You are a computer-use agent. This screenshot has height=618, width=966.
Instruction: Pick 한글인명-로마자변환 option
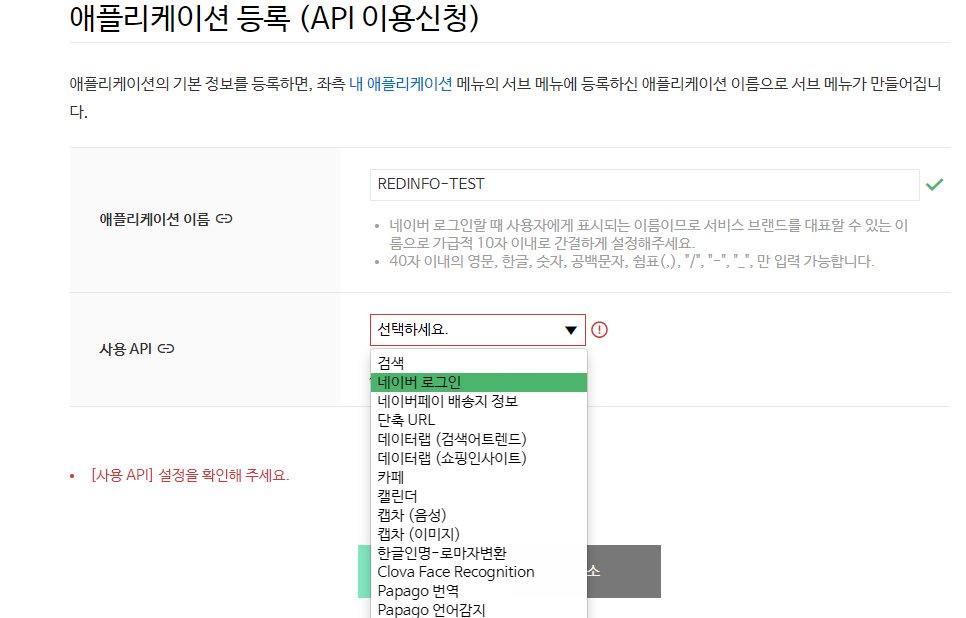point(479,553)
